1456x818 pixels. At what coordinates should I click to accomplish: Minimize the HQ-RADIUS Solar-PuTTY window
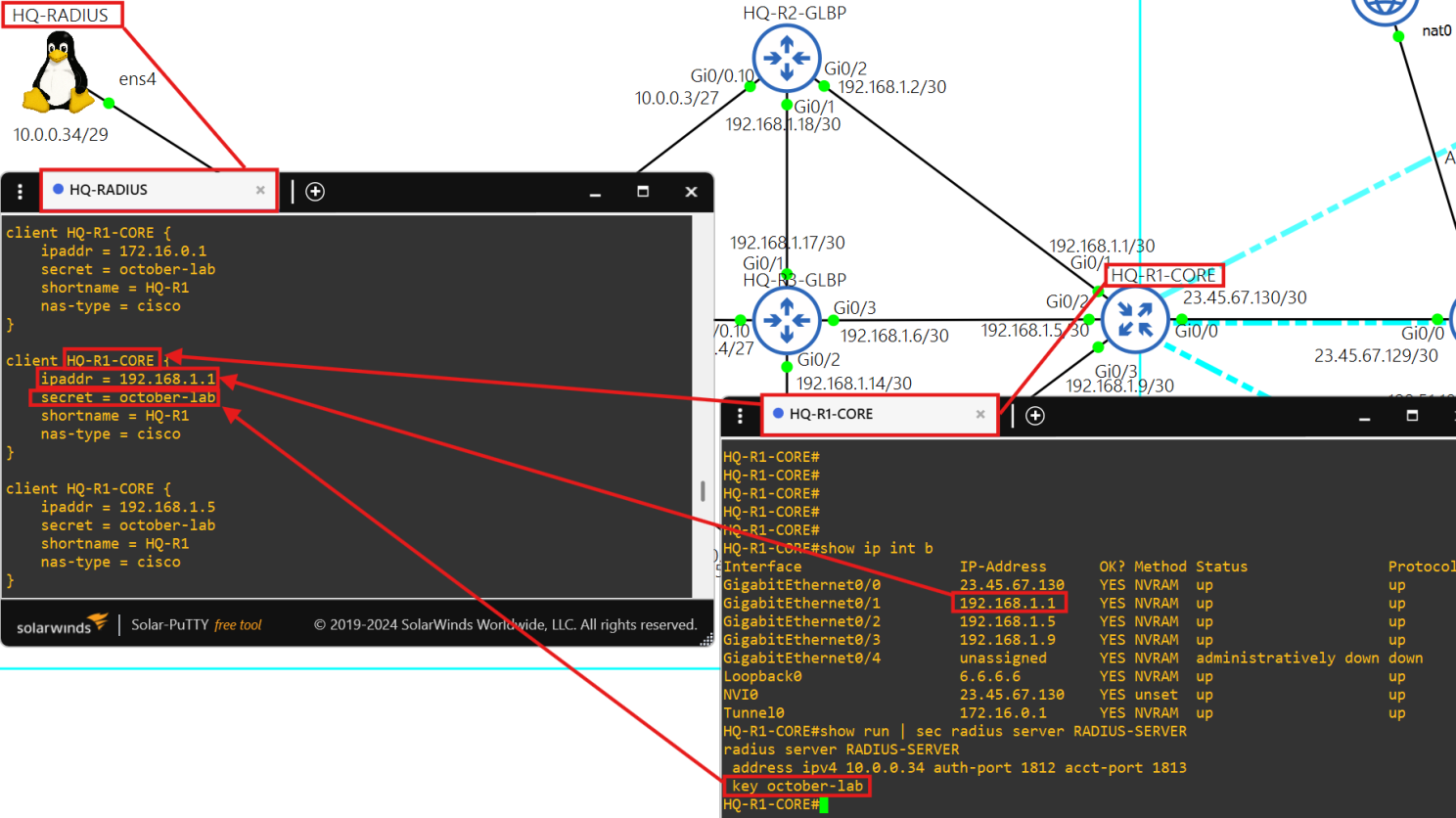coord(595,193)
